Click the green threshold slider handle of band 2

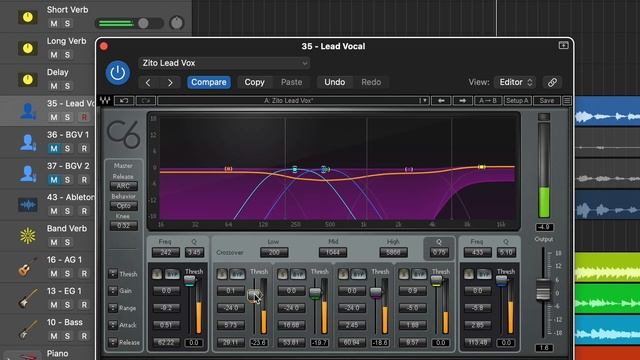(315, 293)
